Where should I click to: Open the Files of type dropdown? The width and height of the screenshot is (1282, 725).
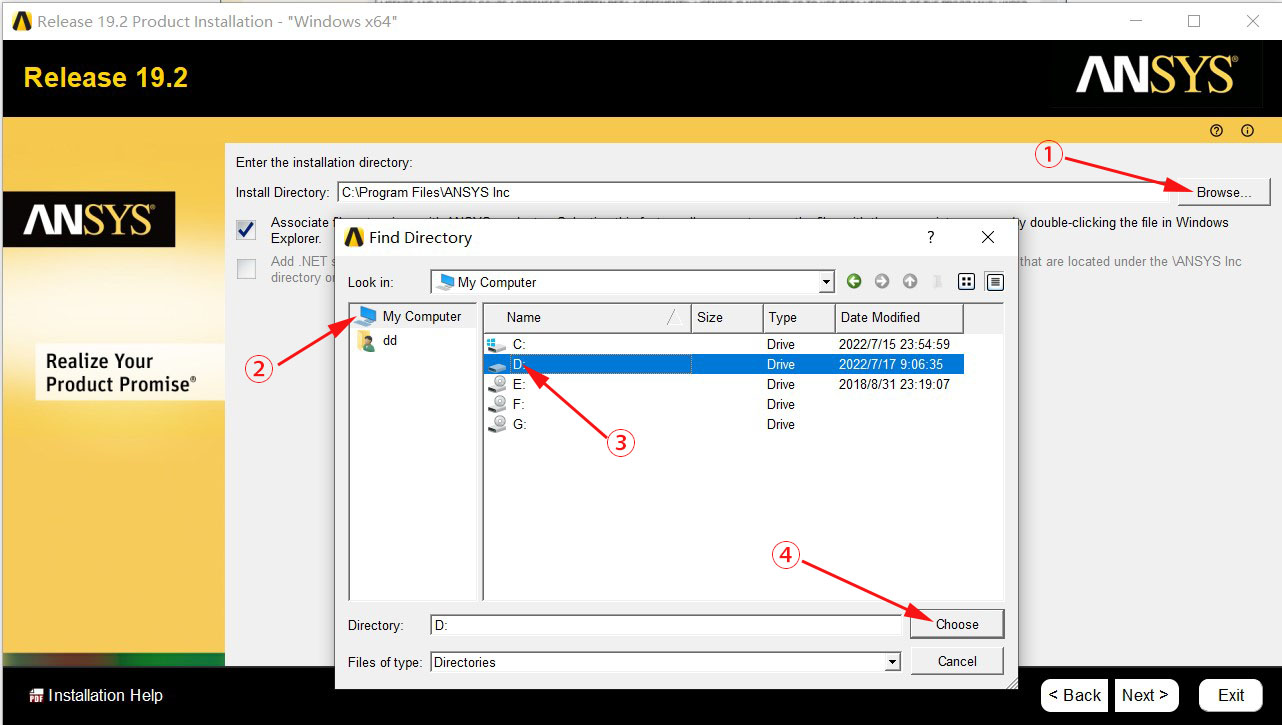892,662
